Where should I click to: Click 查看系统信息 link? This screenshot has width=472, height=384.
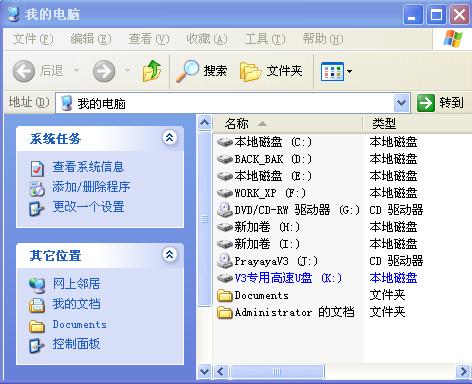88,167
